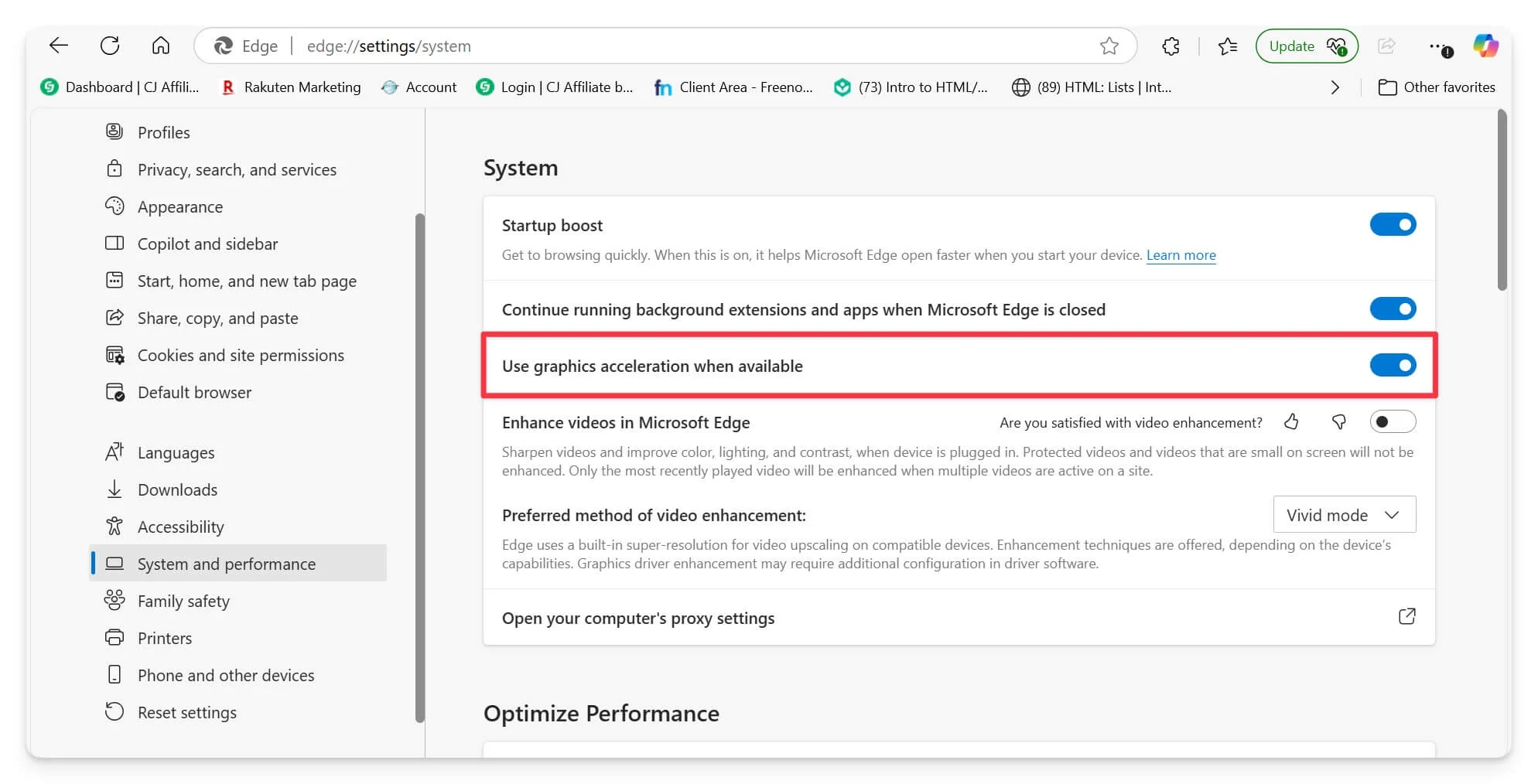This screenshot has width=1538, height=784.
Task: Click thumbs up for video enhancement
Action: point(1291,422)
